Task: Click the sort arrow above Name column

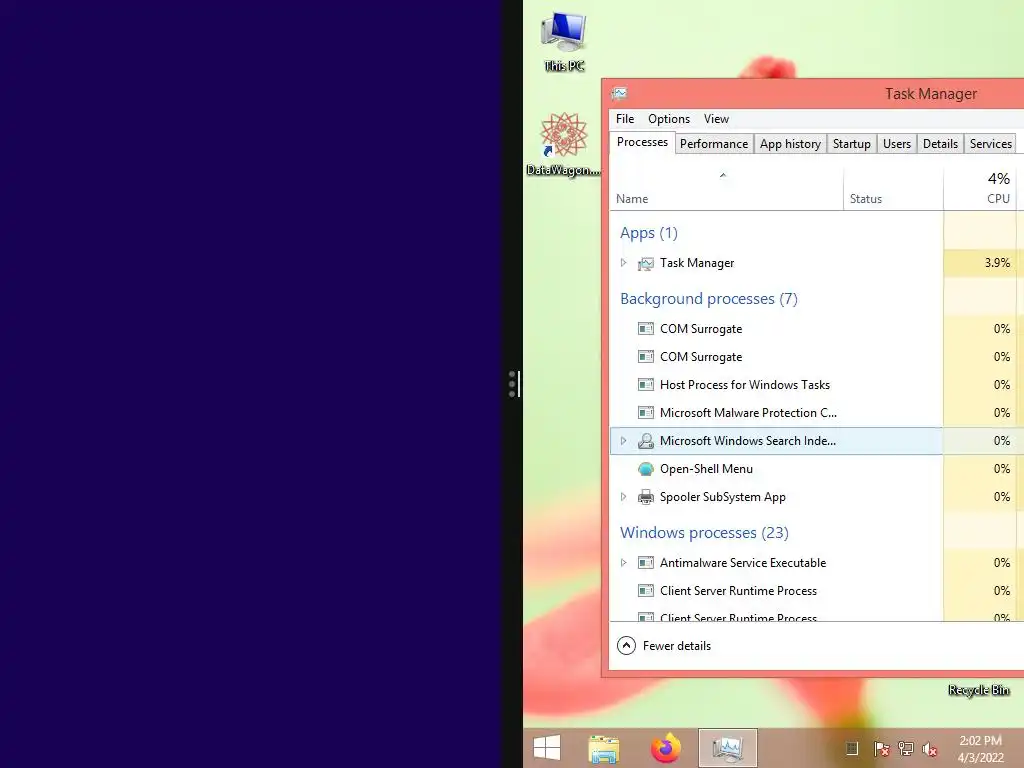Action: 723,175
